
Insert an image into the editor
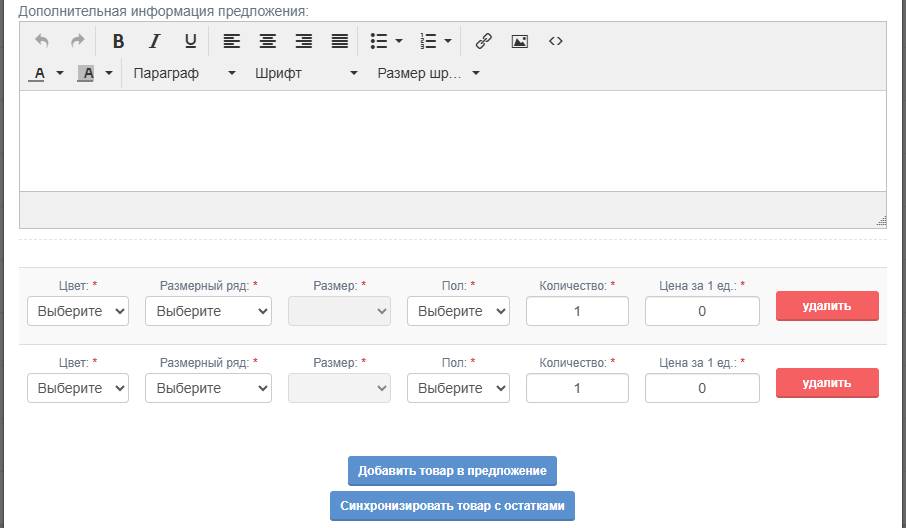pos(519,41)
